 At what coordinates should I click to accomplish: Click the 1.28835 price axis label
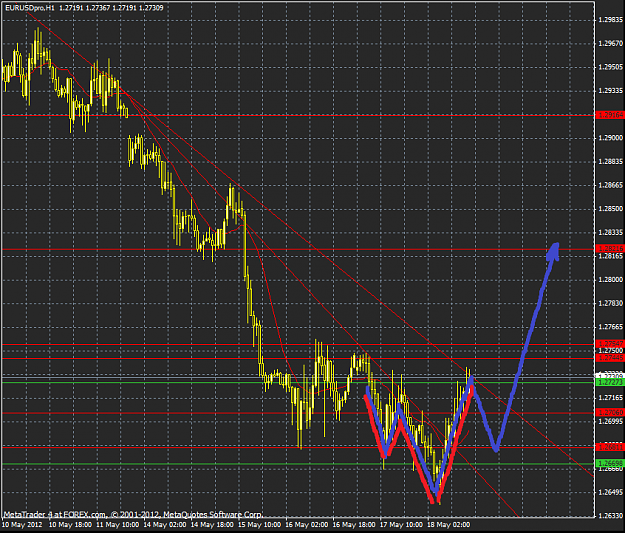pos(610,161)
